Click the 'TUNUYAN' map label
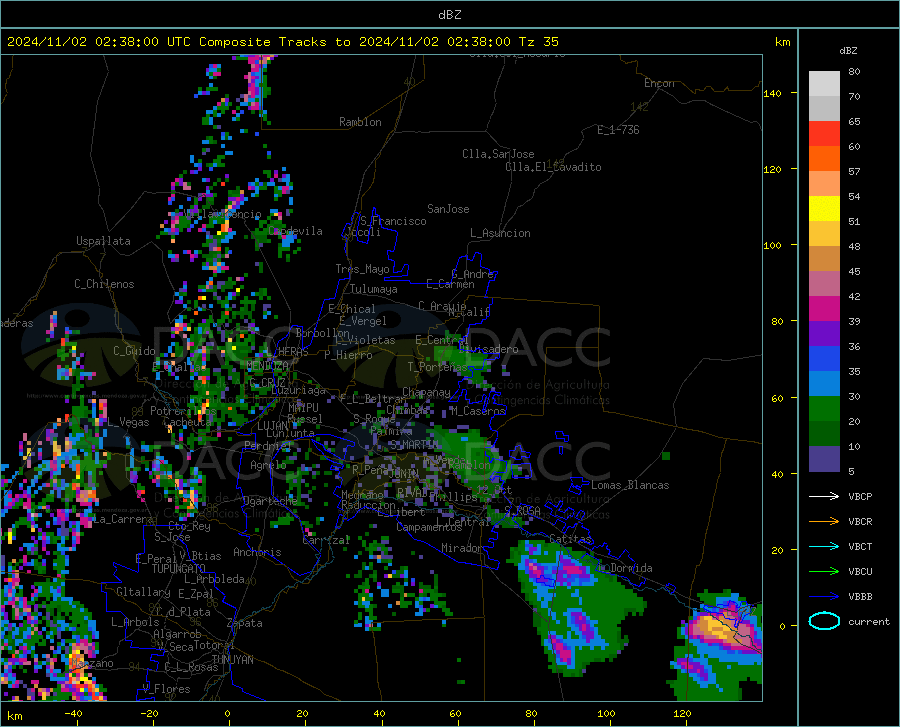 pos(232,660)
